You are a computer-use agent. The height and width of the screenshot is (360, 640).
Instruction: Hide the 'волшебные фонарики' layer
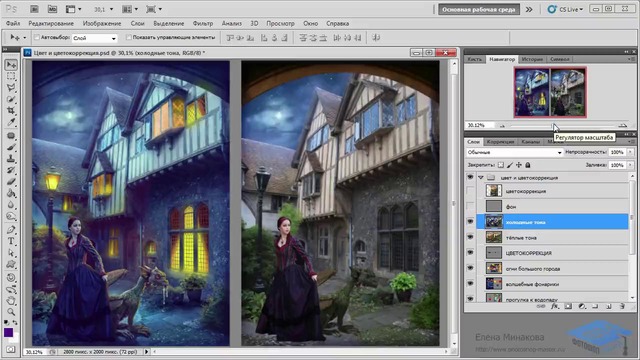470,284
